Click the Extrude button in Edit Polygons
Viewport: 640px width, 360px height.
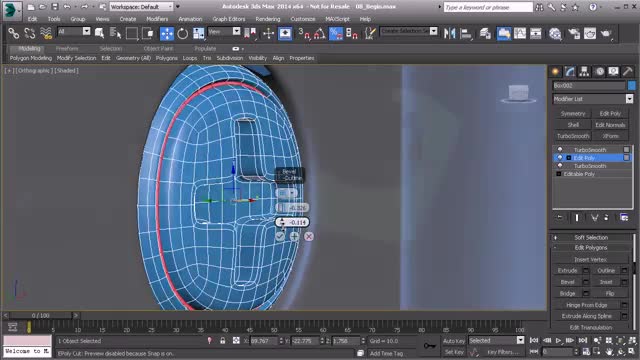click(x=567, y=270)
